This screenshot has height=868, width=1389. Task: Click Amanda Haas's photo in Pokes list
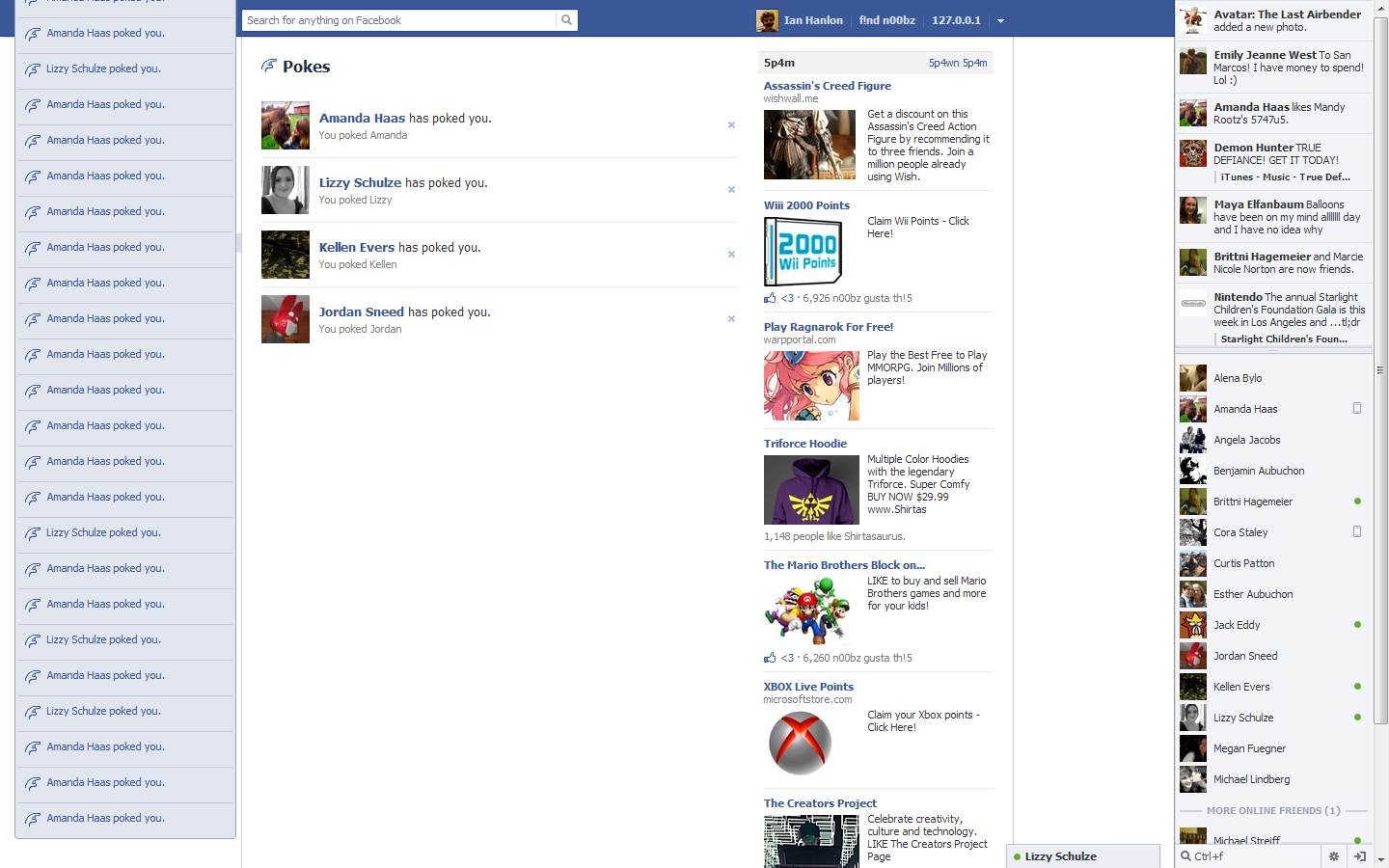tap(286, 125)
